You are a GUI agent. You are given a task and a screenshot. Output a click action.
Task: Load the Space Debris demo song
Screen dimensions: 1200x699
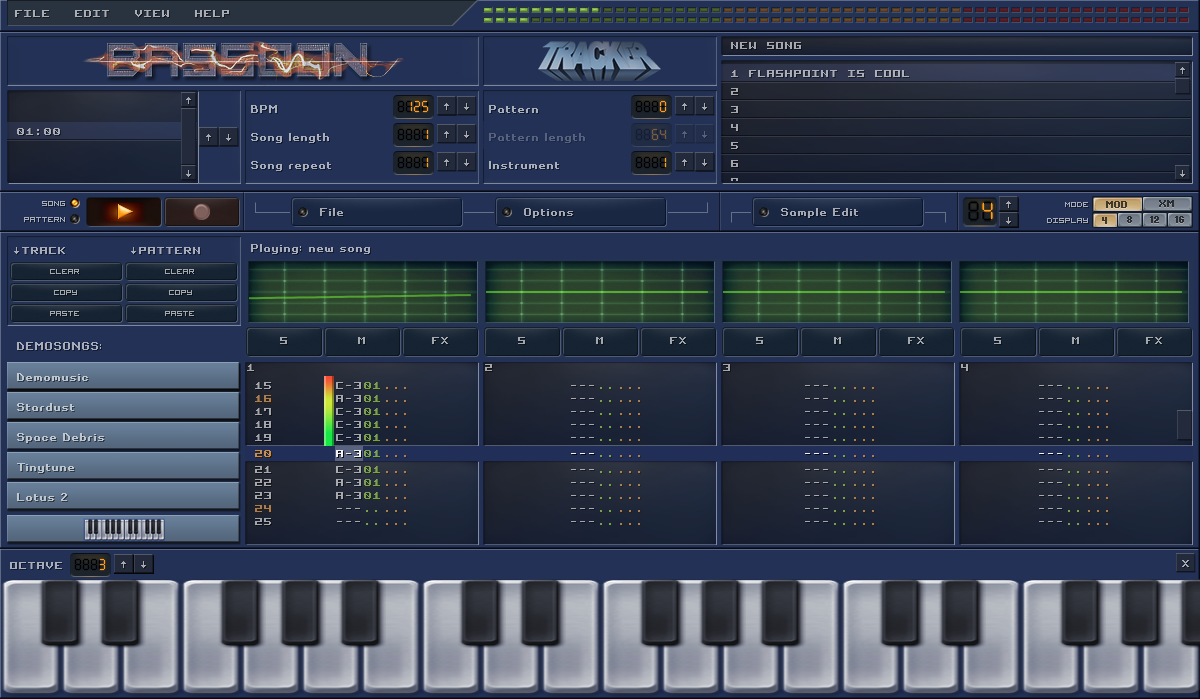point(123,437)
